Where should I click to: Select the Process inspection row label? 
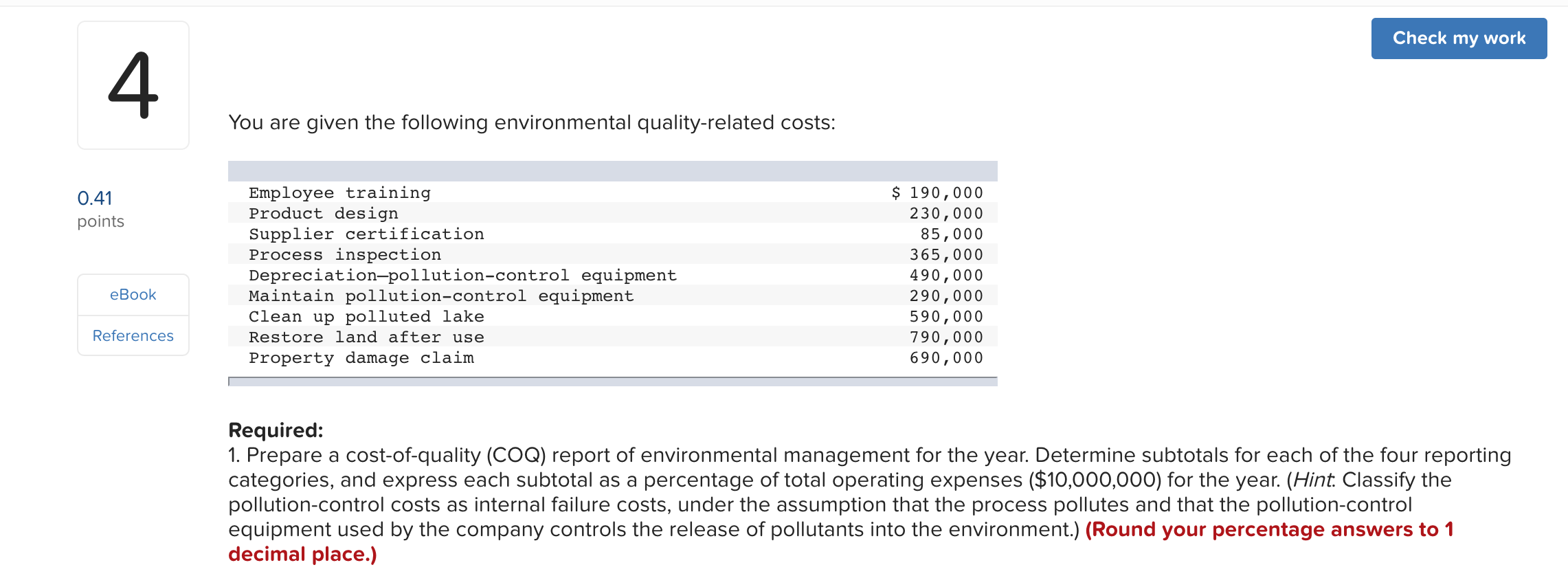click(x=345, y=255)
